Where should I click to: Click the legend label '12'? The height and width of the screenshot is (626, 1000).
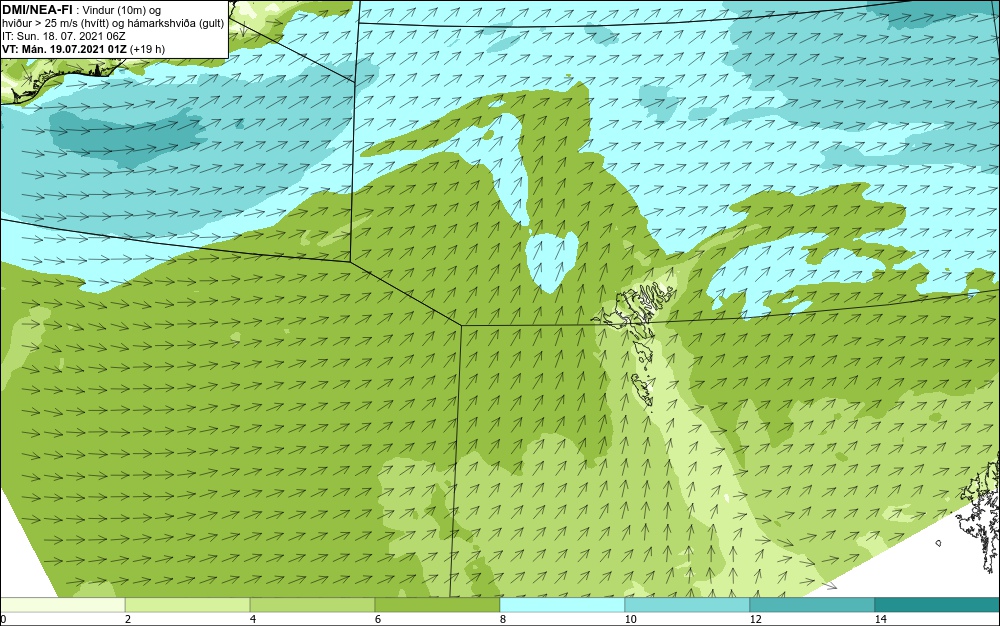[x=756, y=619]
